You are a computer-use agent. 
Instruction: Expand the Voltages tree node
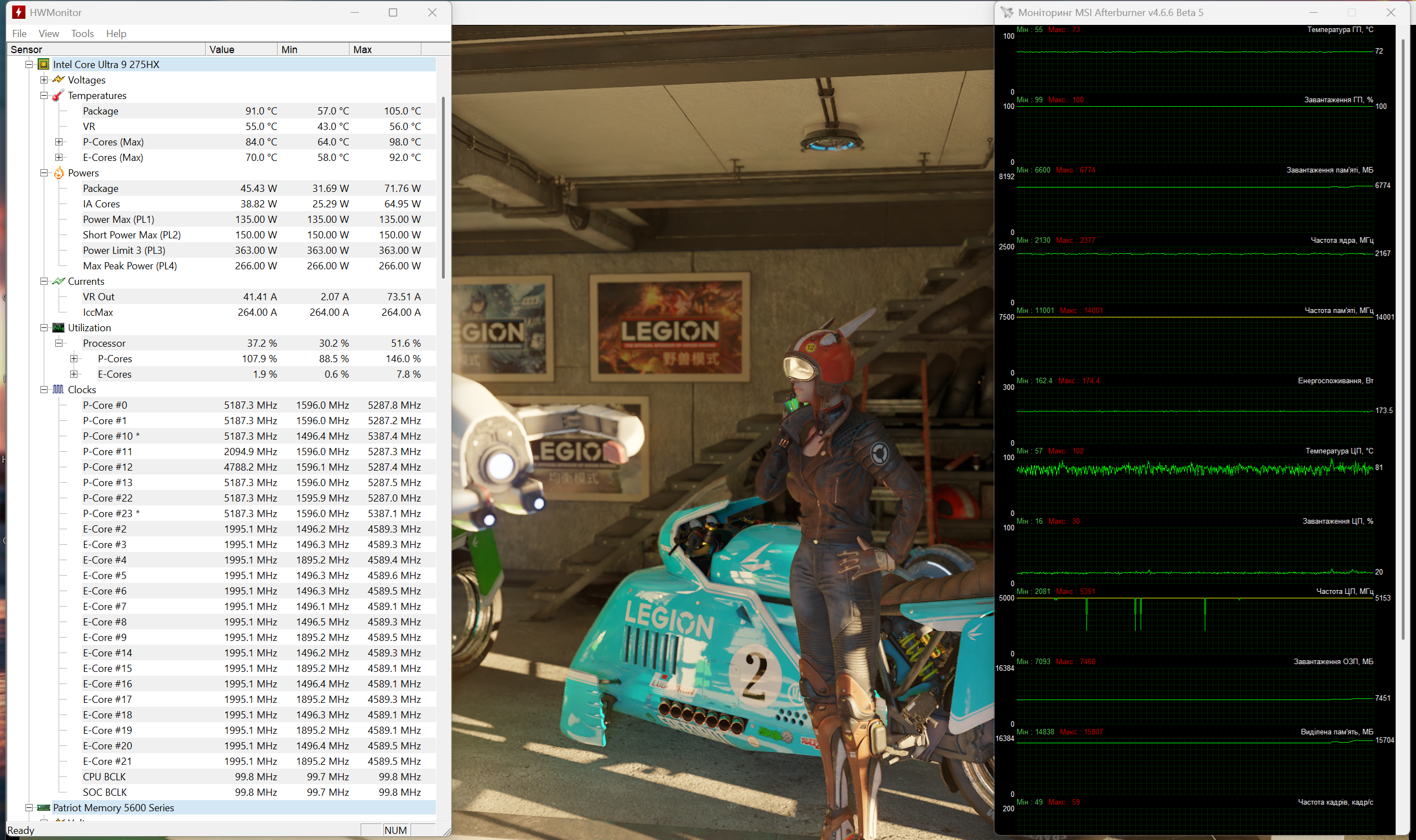tap(44, 80)
